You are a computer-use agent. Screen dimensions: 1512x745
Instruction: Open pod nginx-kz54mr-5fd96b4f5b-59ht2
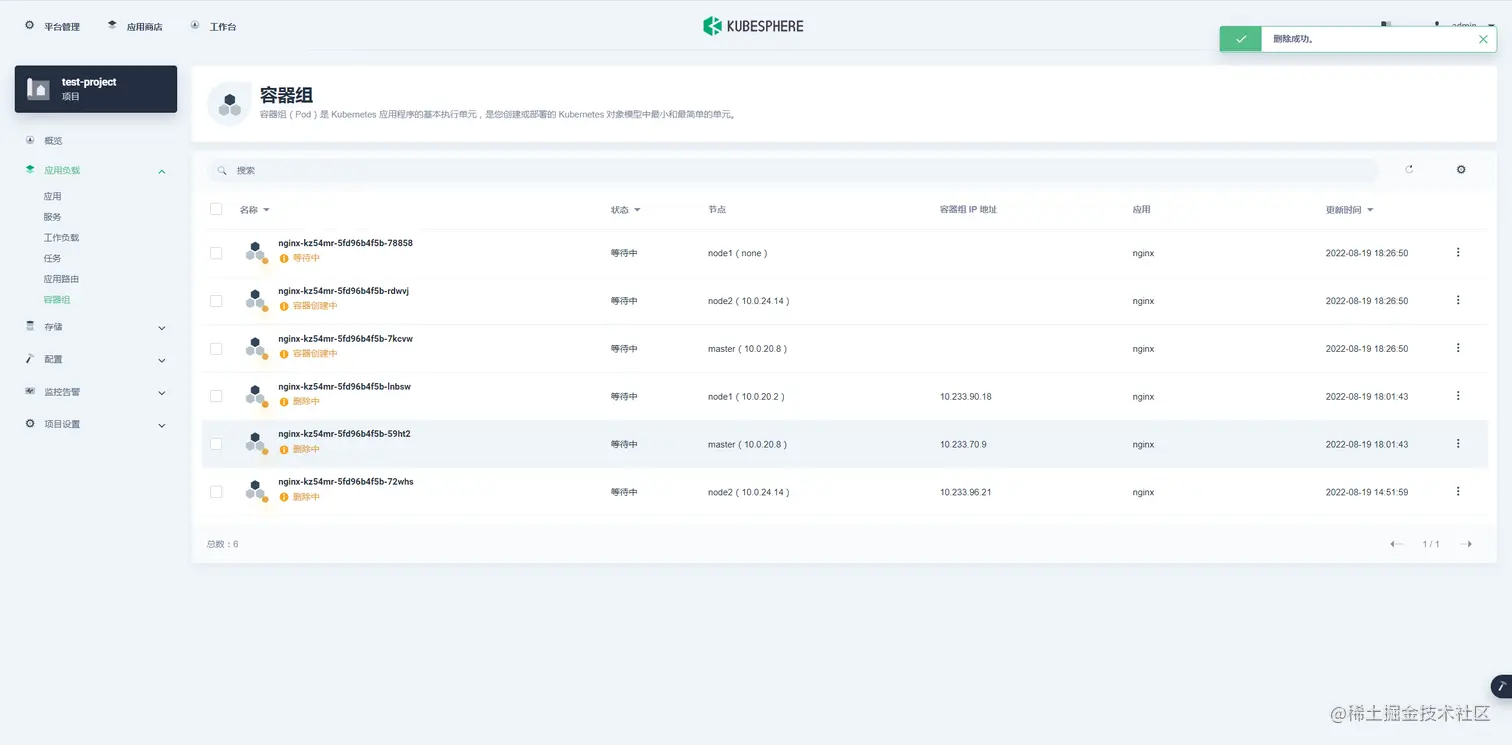(x=344, y=434)
